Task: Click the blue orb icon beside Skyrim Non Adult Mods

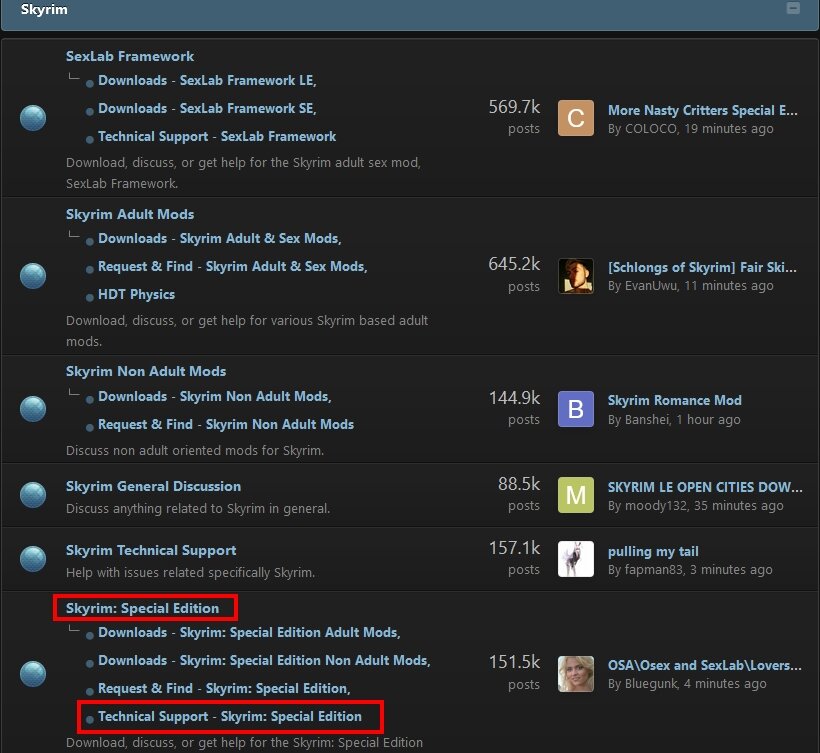Action: coord(33,408)
